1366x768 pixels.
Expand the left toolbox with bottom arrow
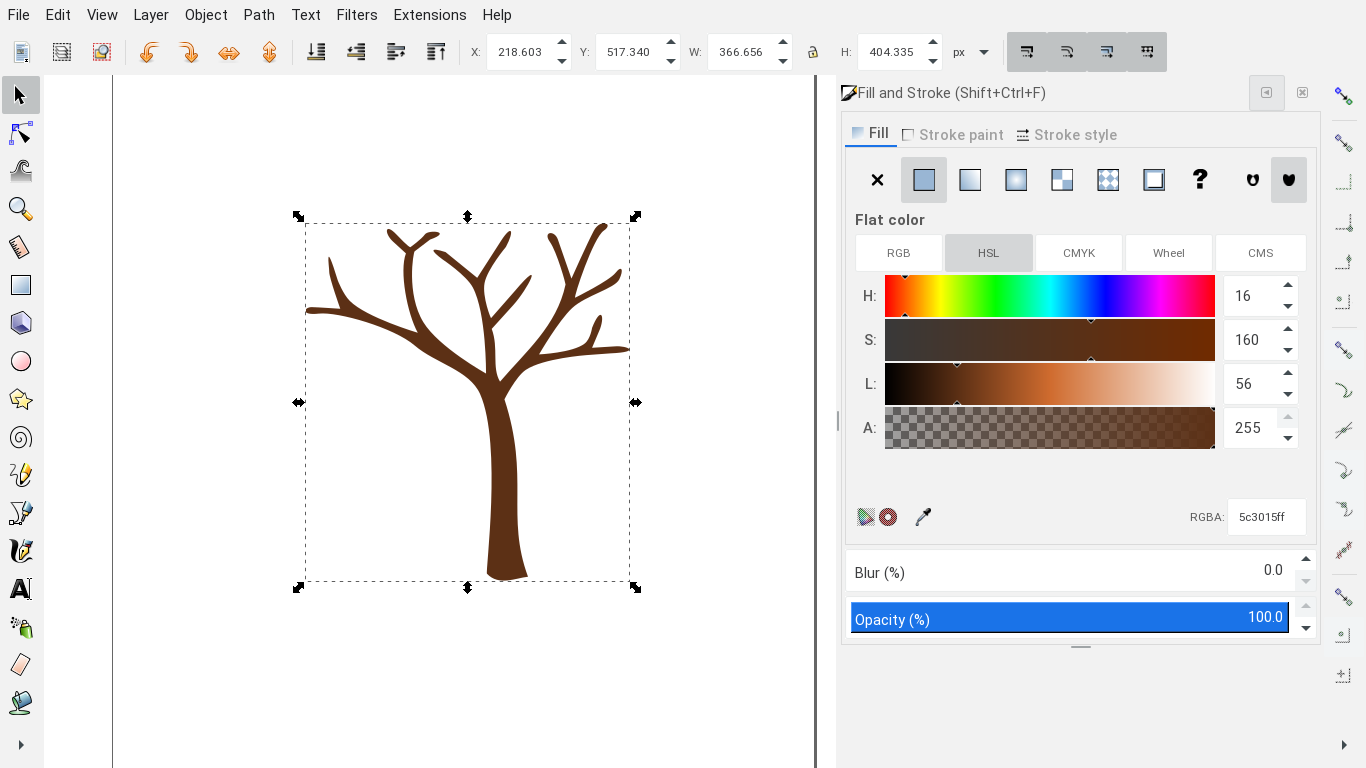pos(21,744)
